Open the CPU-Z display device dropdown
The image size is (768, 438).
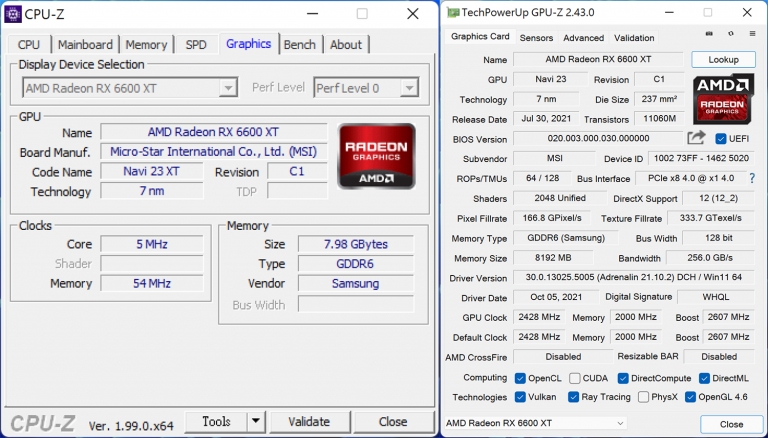(x=228, y=88)
